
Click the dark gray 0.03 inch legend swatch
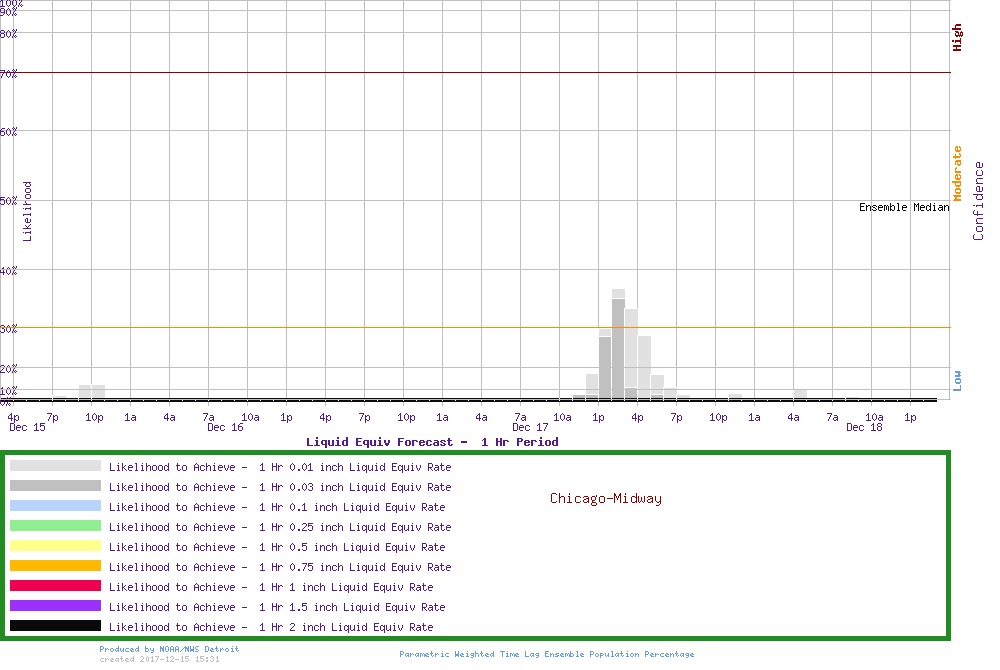55,486
